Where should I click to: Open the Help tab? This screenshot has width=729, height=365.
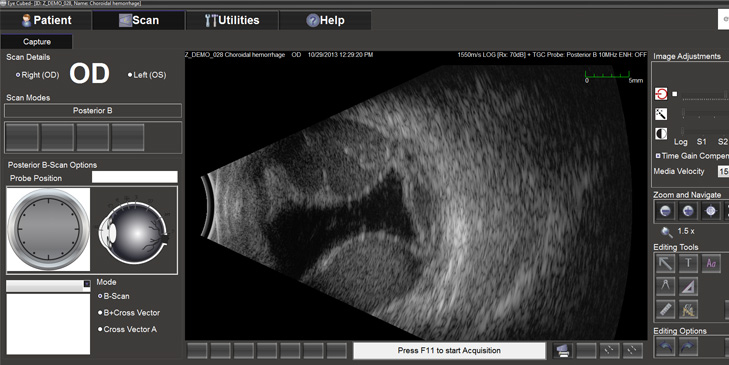click(x=325, y=20)
